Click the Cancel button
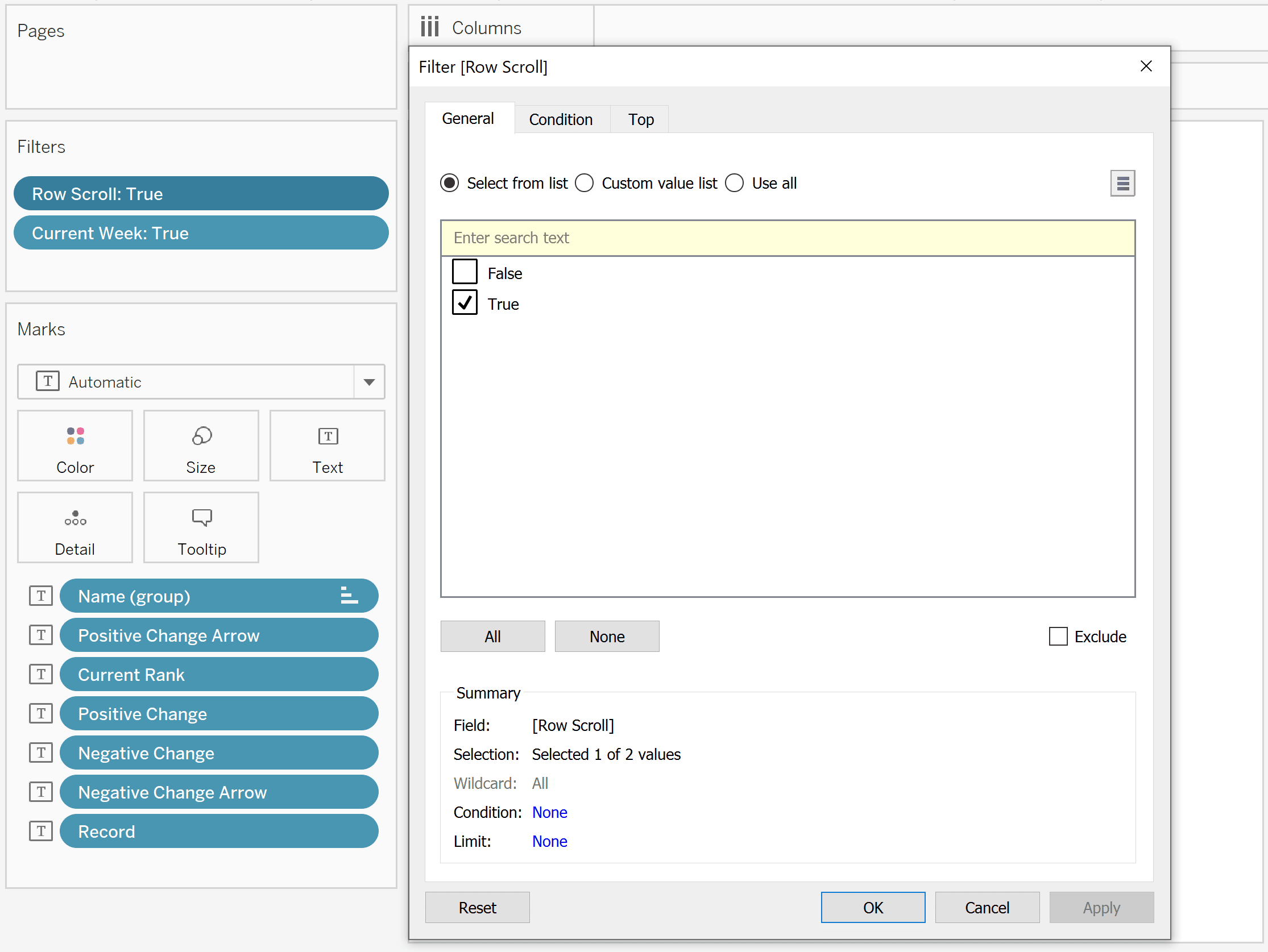 987,907
